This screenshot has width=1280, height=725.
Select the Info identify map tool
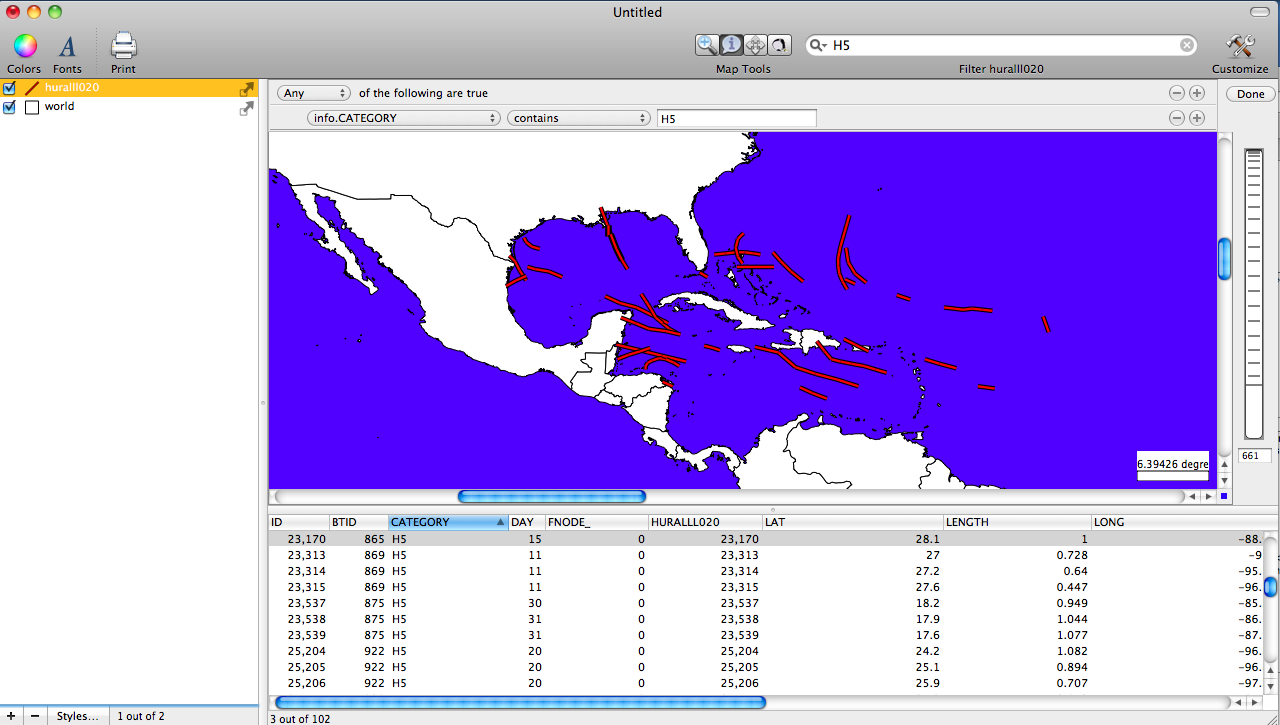pos(731,45)
